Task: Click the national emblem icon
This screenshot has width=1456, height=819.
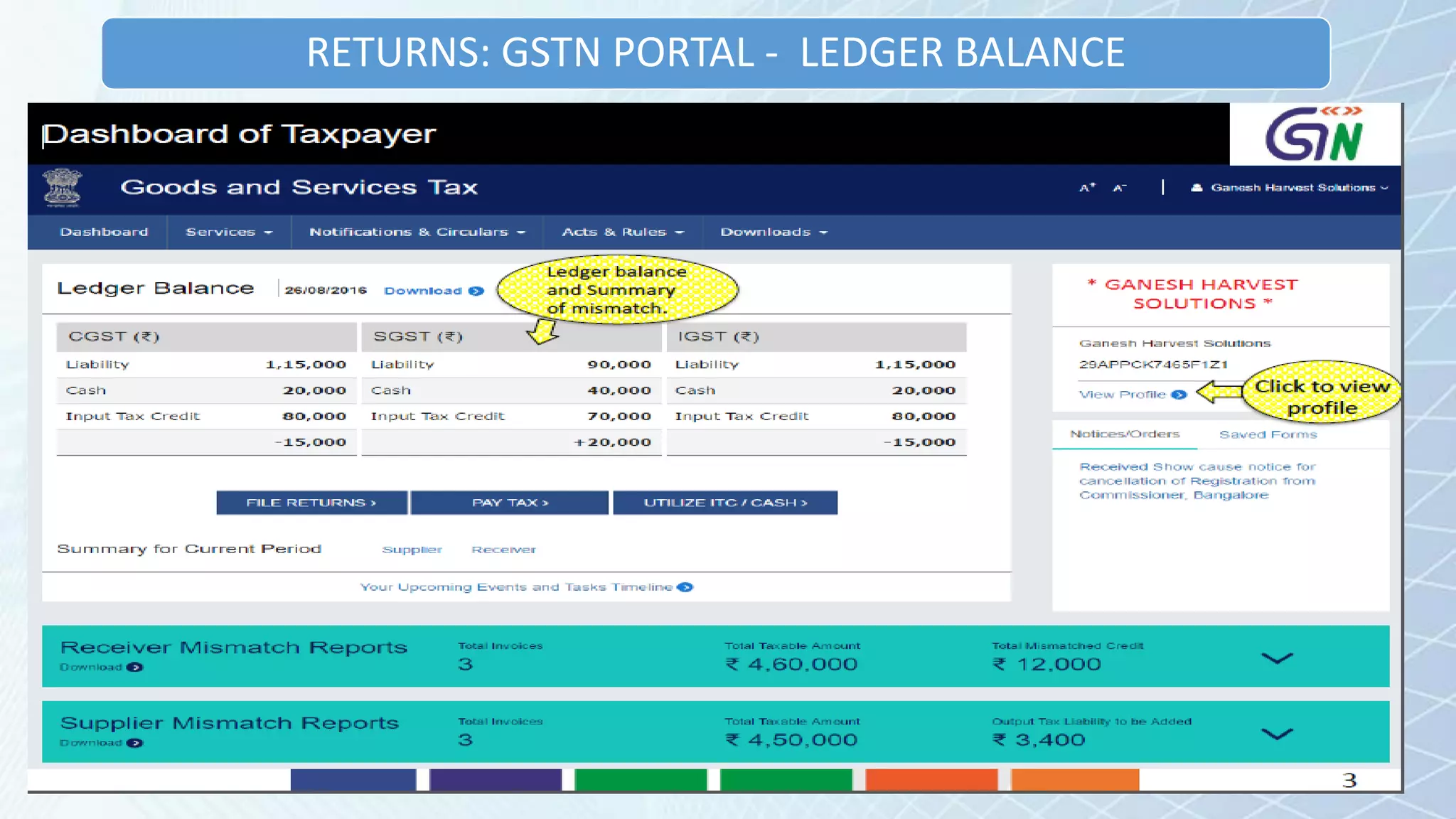Action: (63, 188)
